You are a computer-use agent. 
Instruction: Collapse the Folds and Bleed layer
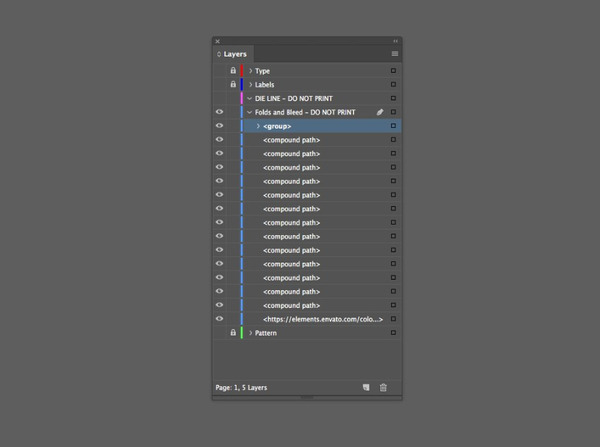[x=250, y=113]
